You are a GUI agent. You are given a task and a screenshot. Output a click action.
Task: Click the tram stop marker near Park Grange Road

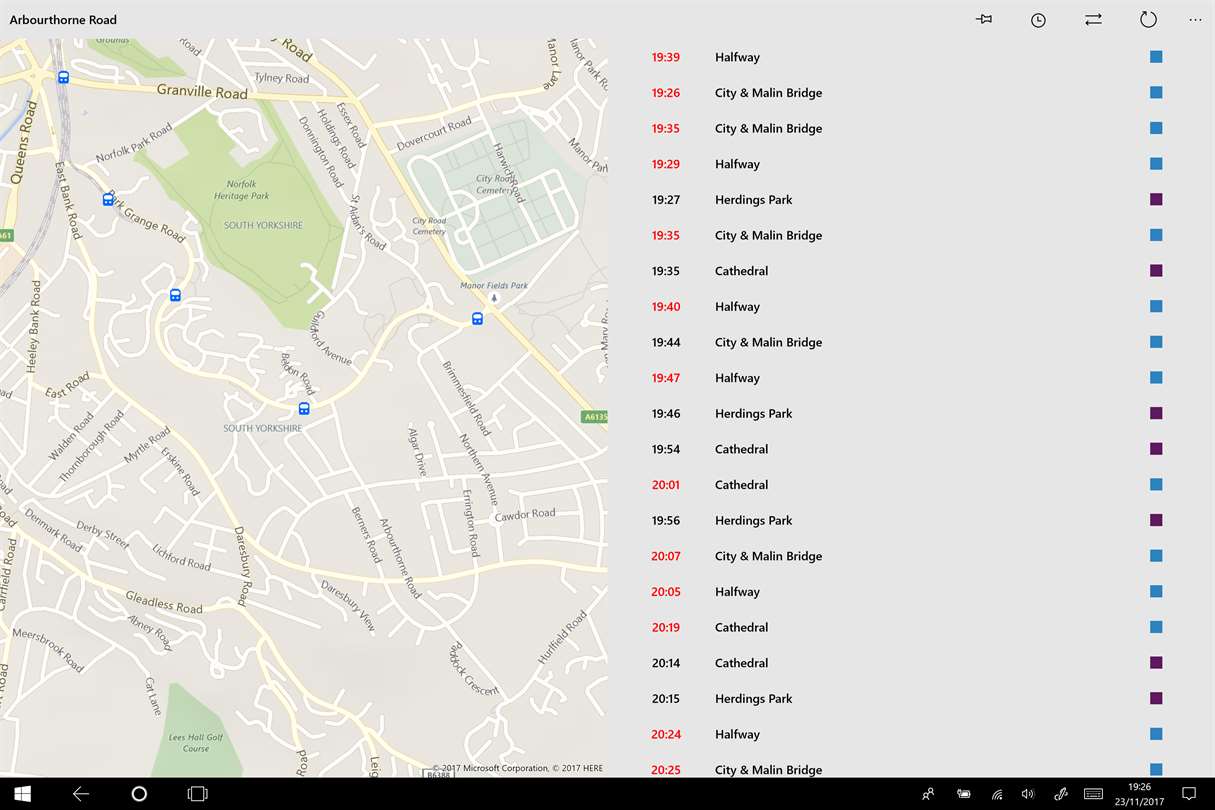[x=108, y=199]
